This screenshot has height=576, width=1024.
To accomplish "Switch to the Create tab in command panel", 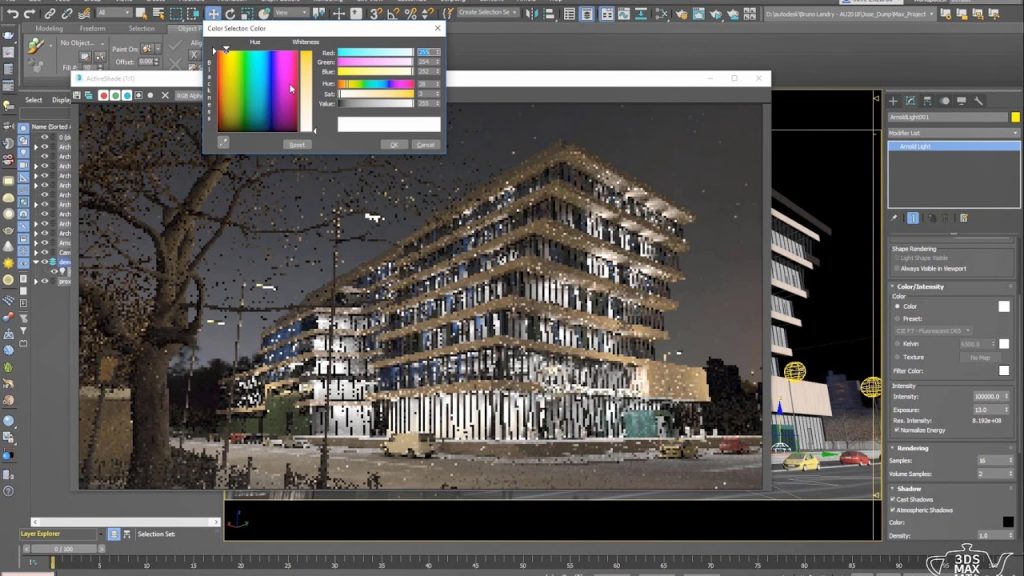I will (893, 101).
